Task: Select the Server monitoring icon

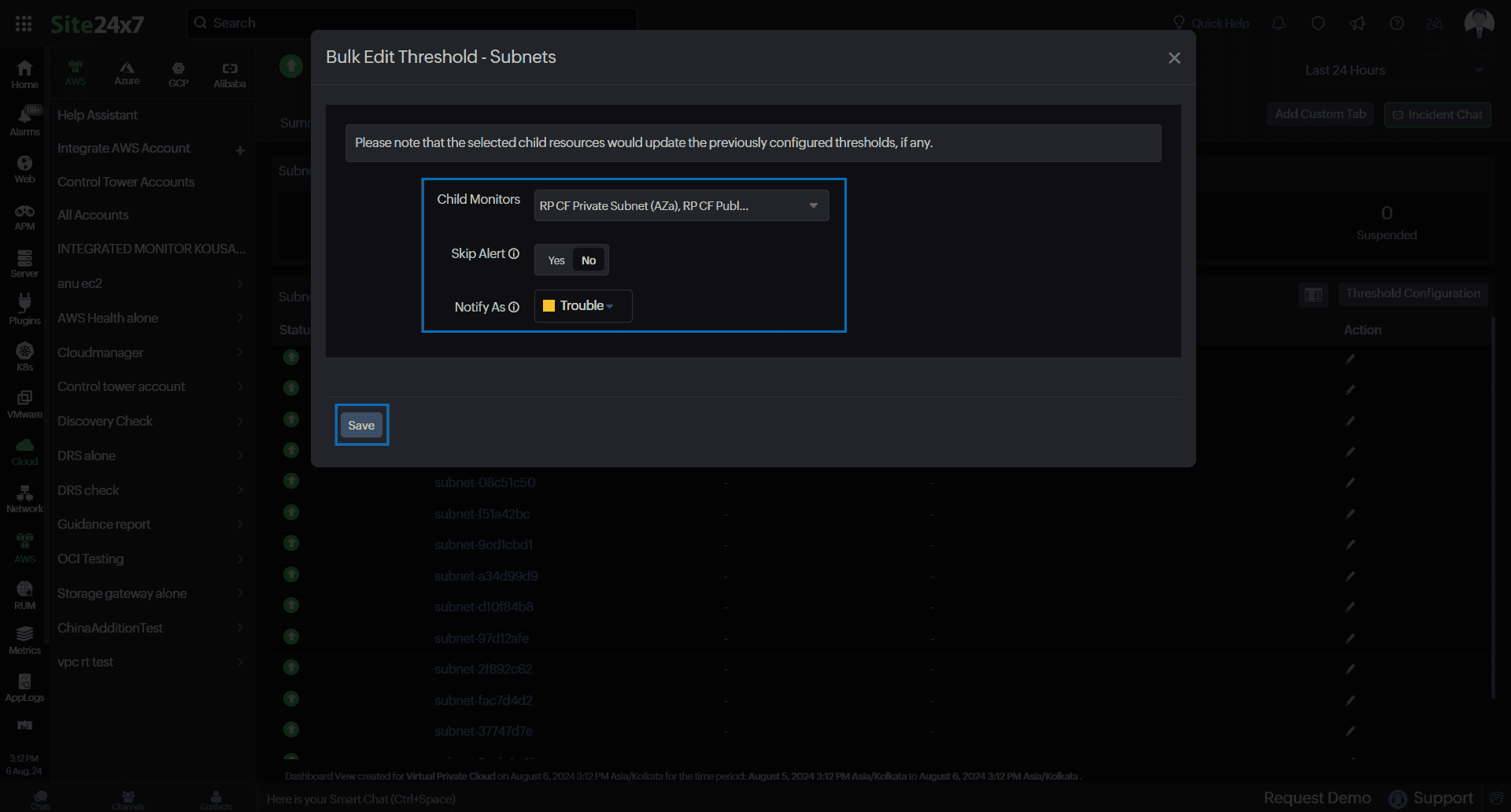Action: coord(24,264)
